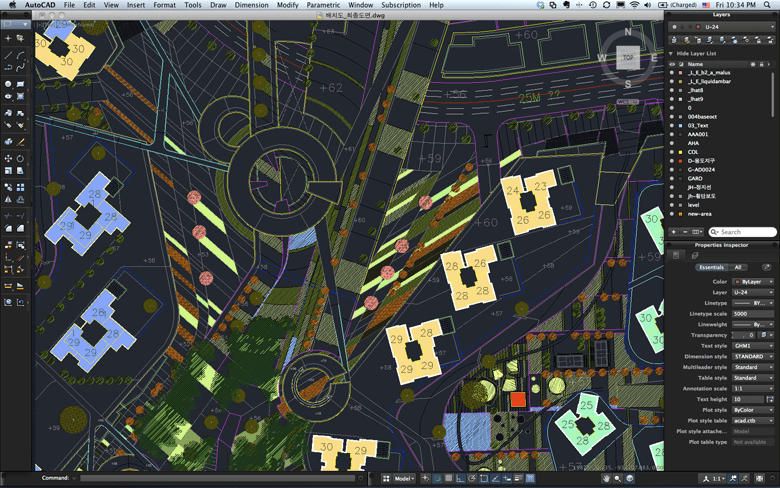The width and height of the screenshot is (780, 488).
Task: Click the delete layer minus button
Action: (x=685, y=232)
